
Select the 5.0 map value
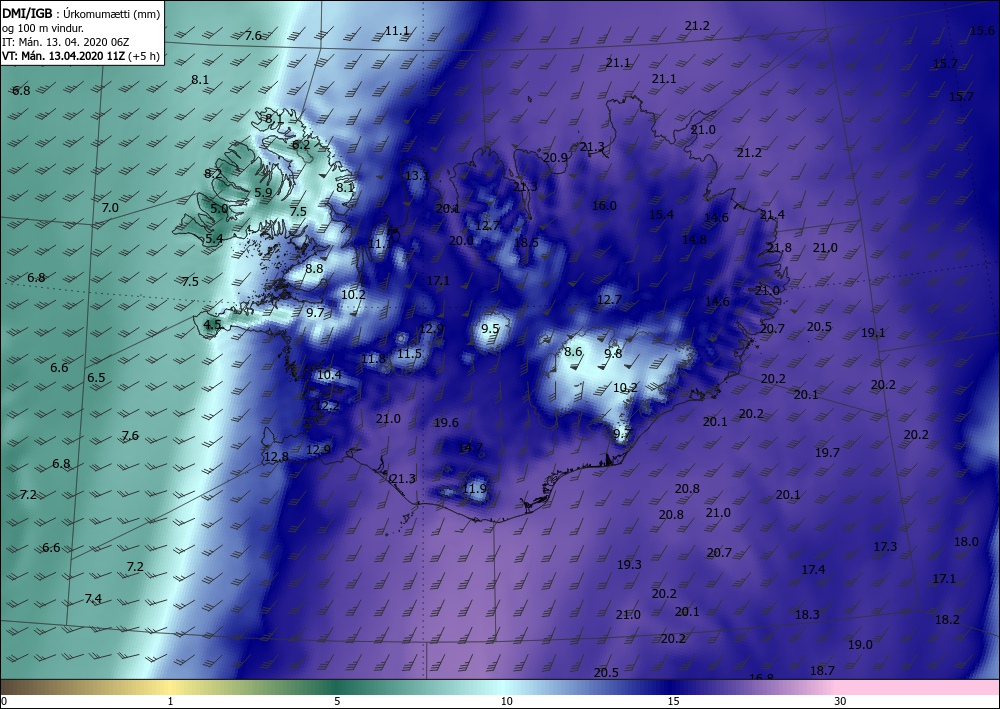click(x=219, y=208)
